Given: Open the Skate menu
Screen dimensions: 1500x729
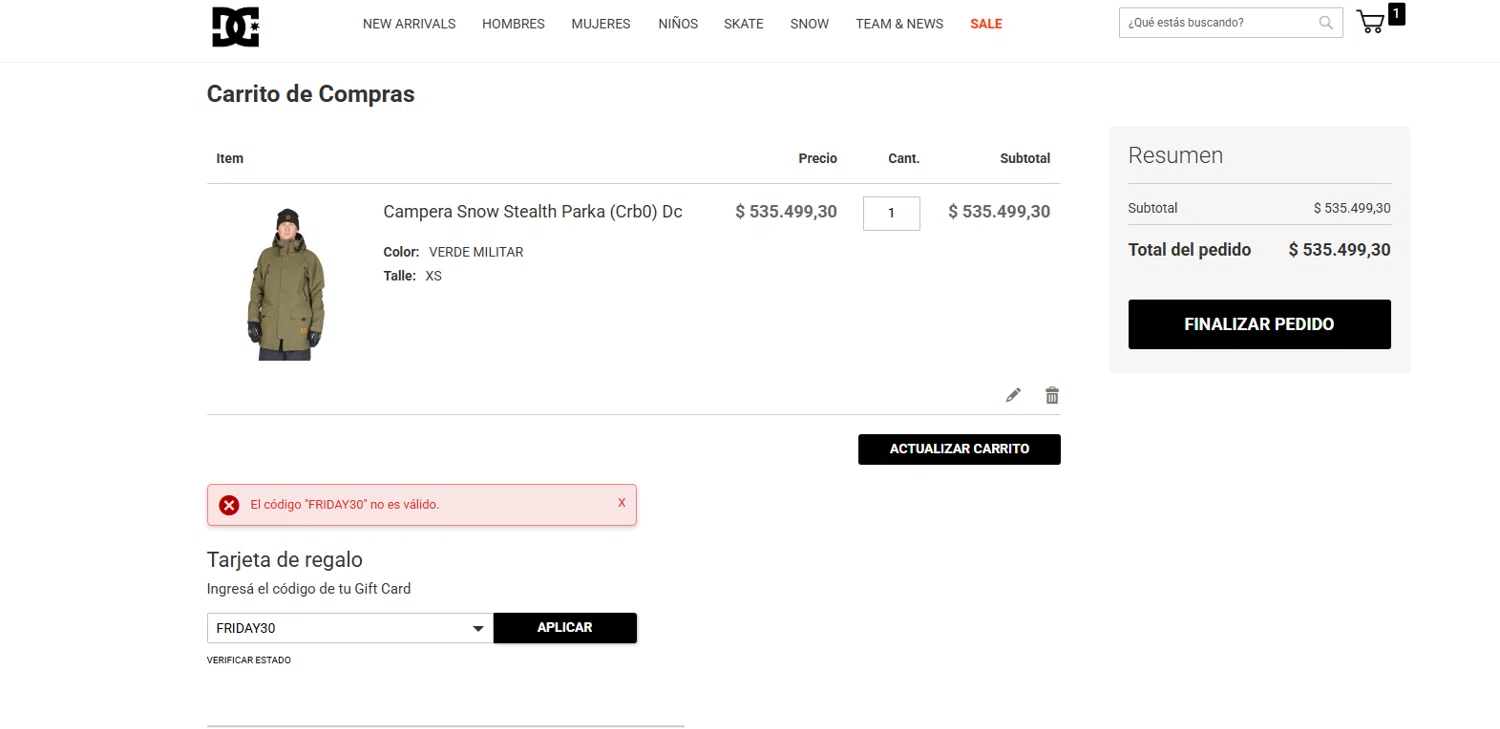Looking at the screenshot, I should (x=743, y=24).
